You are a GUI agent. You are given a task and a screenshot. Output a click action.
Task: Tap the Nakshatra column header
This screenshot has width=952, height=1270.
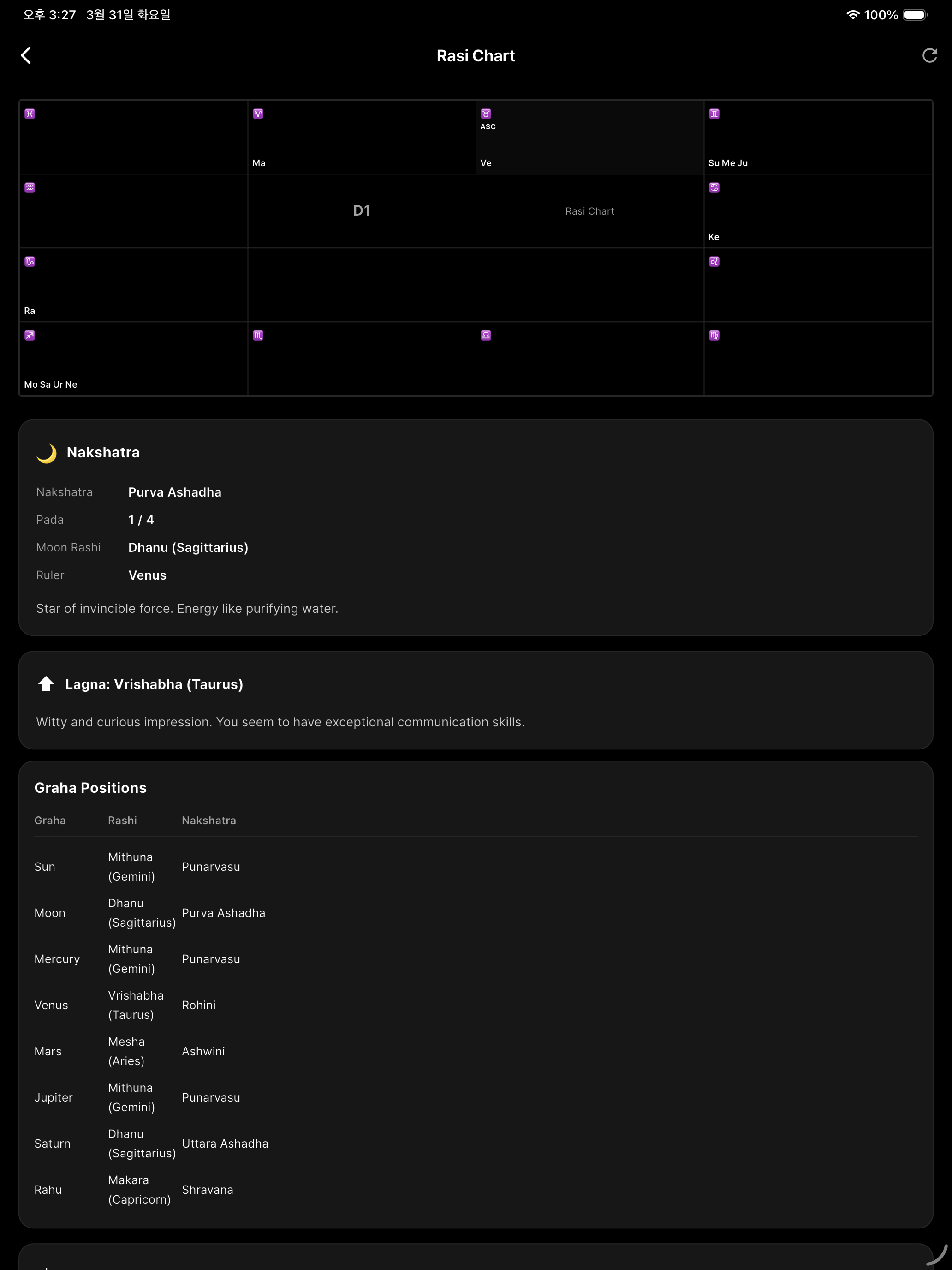209,821
